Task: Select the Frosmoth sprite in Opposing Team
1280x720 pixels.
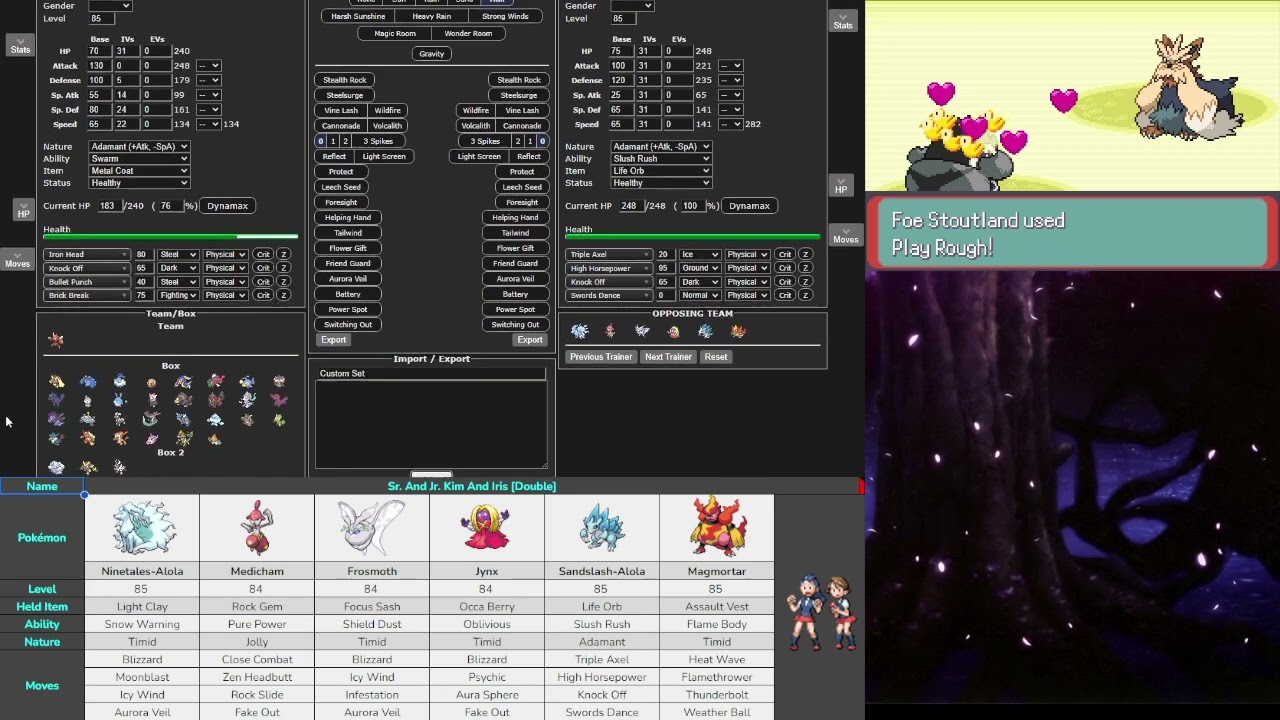Action: point(642,332)
